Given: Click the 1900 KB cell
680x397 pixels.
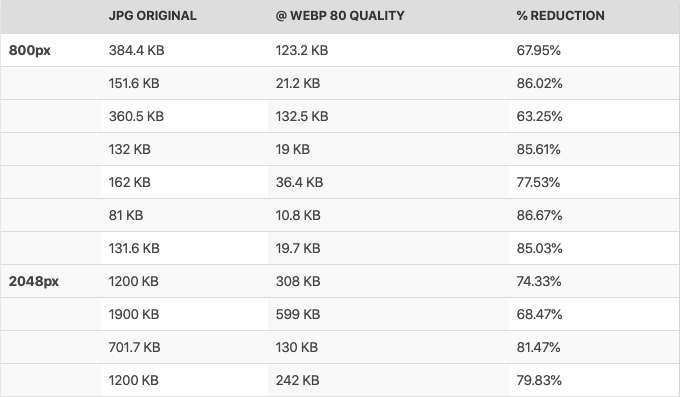Looking at the screenshot, I should (x=184, y=314).
